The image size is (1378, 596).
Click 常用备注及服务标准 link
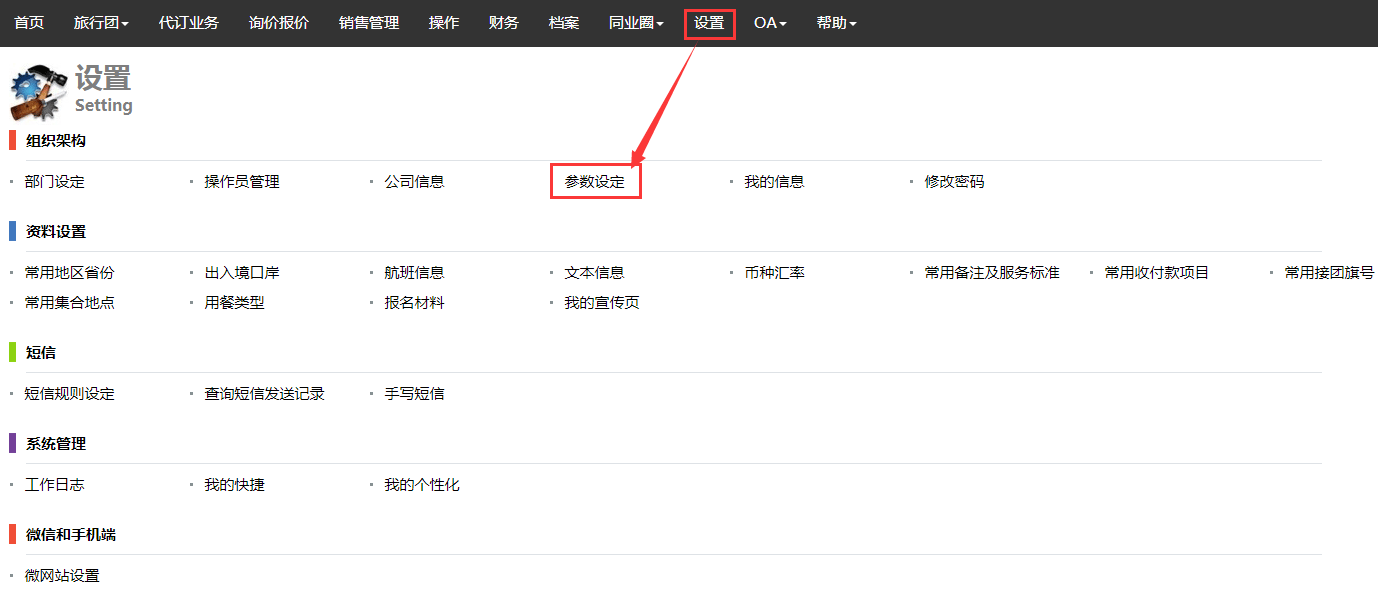coord(992,273)
